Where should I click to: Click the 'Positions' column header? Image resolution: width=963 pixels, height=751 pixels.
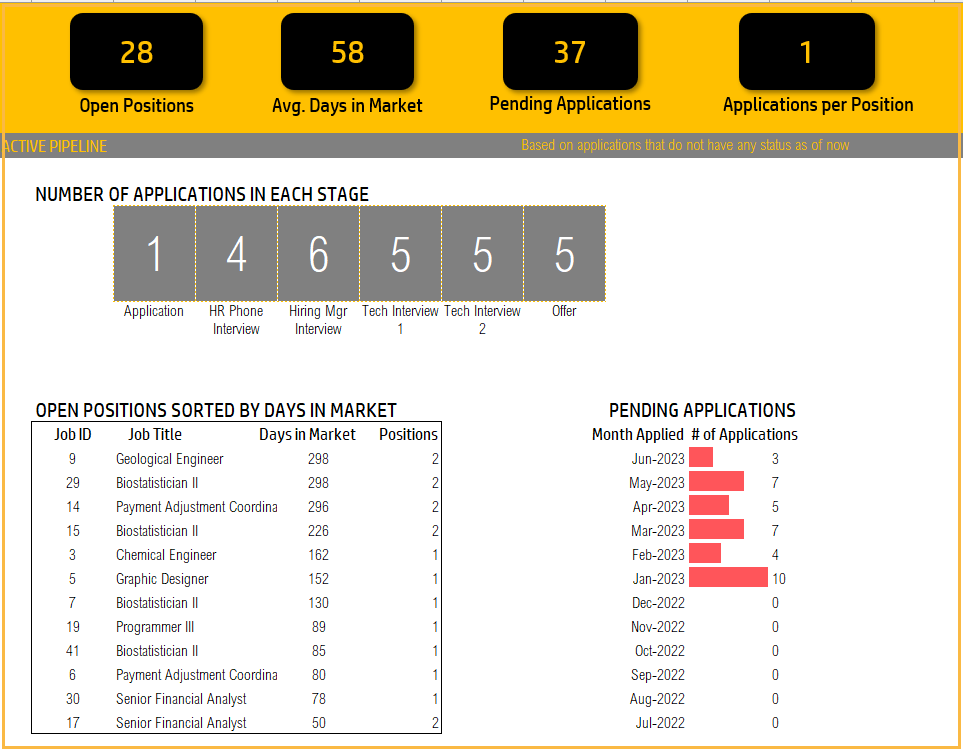pos(408,435)
